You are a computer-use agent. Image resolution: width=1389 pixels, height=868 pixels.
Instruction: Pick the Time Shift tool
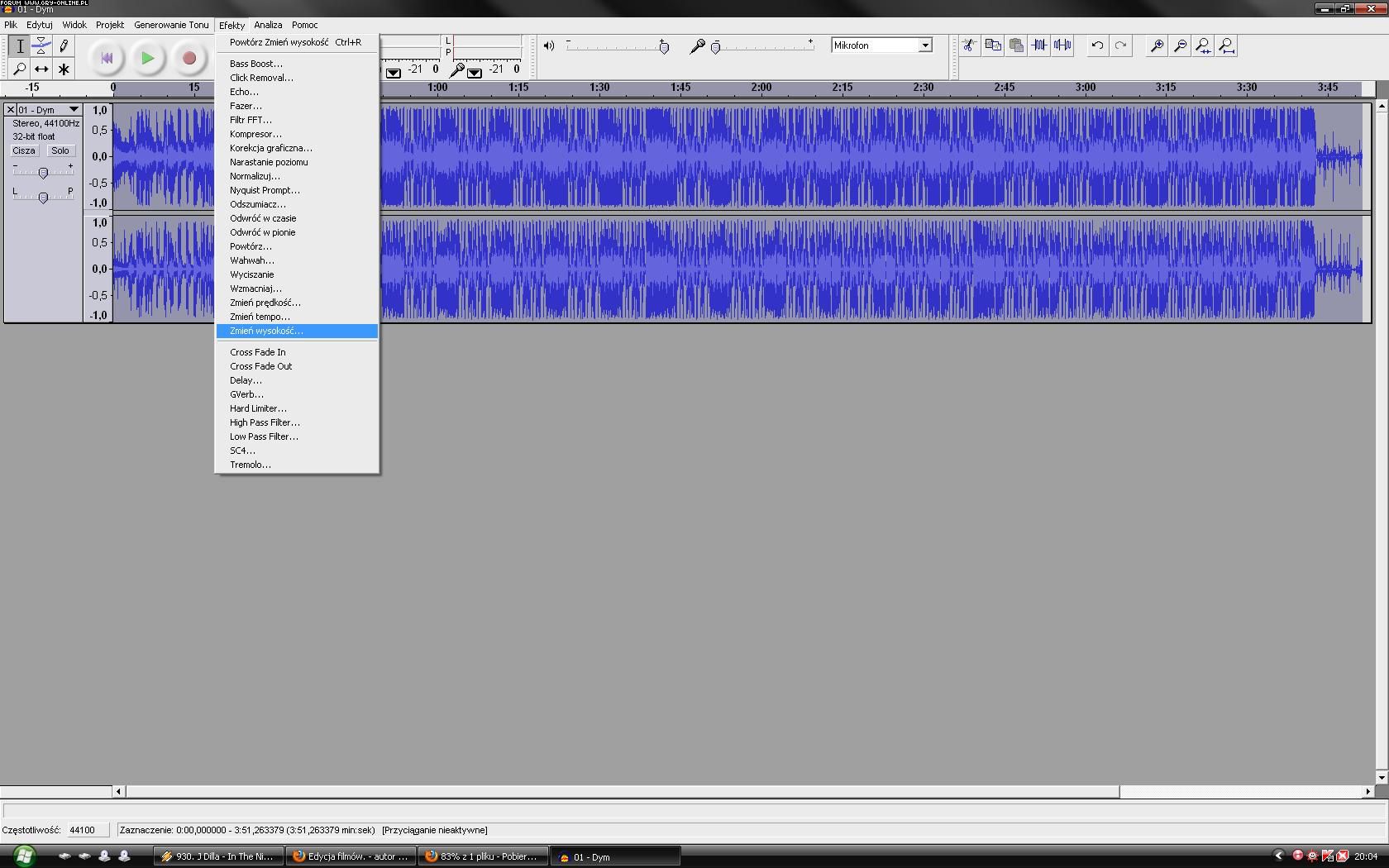point(41,69)
